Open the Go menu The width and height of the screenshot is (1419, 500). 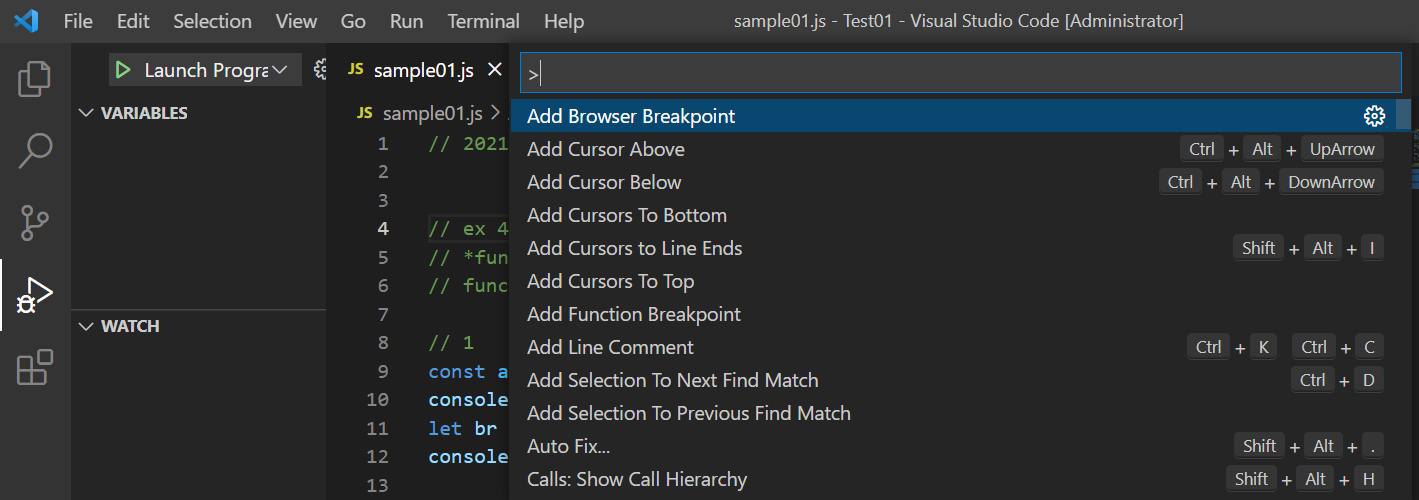(x=353, y=21)
